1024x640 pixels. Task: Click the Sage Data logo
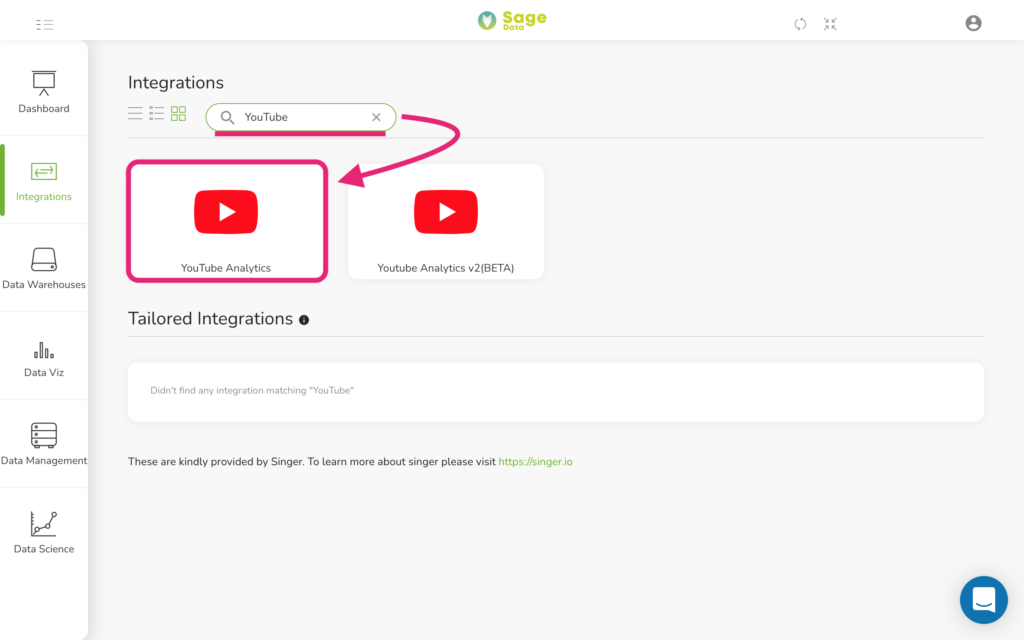[x=512, y=20]
